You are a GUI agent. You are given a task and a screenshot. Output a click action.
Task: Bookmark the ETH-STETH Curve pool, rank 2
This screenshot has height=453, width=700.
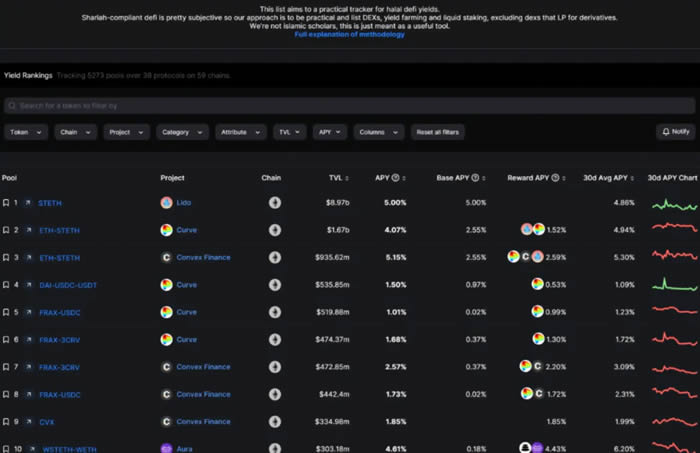6,230
